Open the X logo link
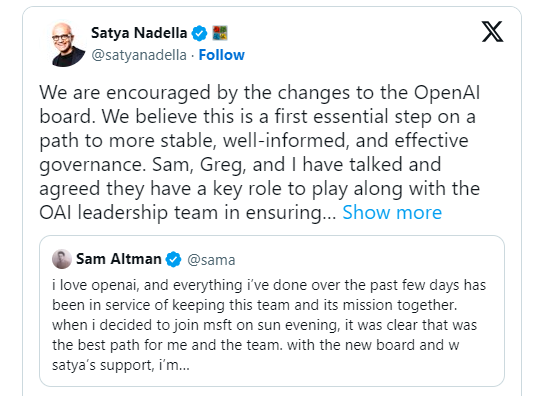This screenshot has height=396, width=556. pyautogui.click(x=492, y=32)
